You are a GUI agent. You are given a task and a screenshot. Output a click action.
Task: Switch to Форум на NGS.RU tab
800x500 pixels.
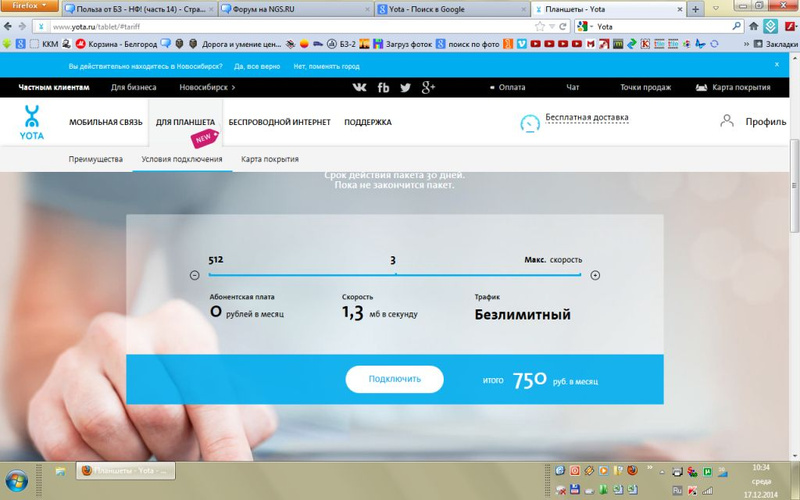coord(296,9)
